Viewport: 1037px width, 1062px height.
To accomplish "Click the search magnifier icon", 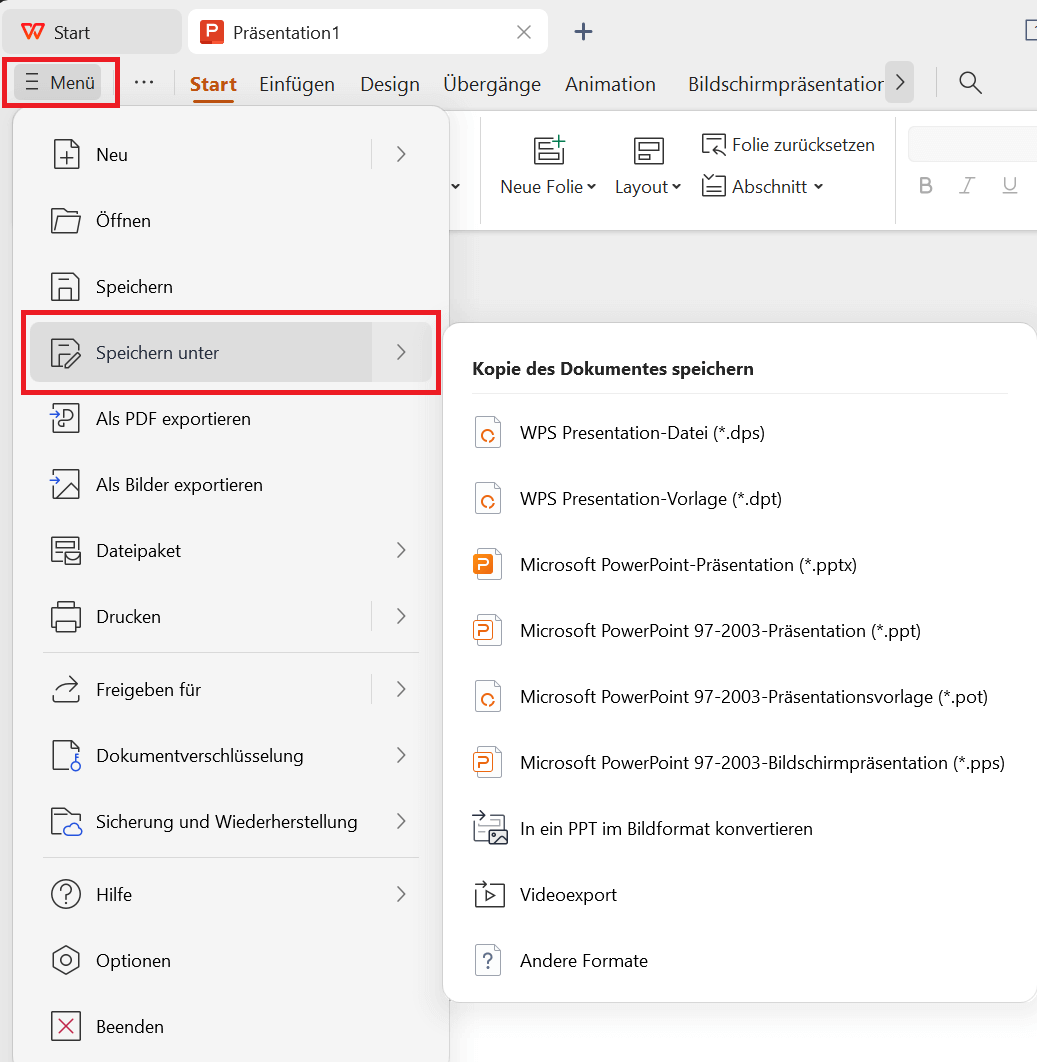I will [x=969, y=83].
